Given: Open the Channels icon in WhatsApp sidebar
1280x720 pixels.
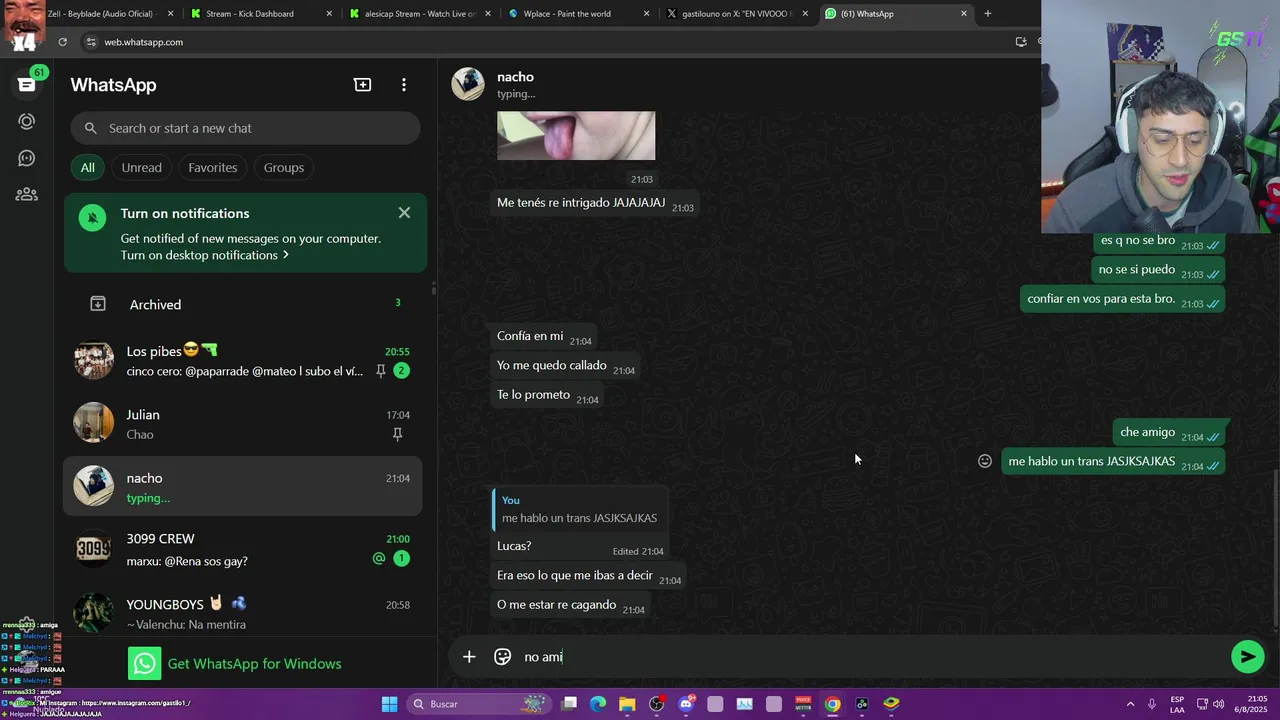Looking at the screenshot, I should point(27,158).
